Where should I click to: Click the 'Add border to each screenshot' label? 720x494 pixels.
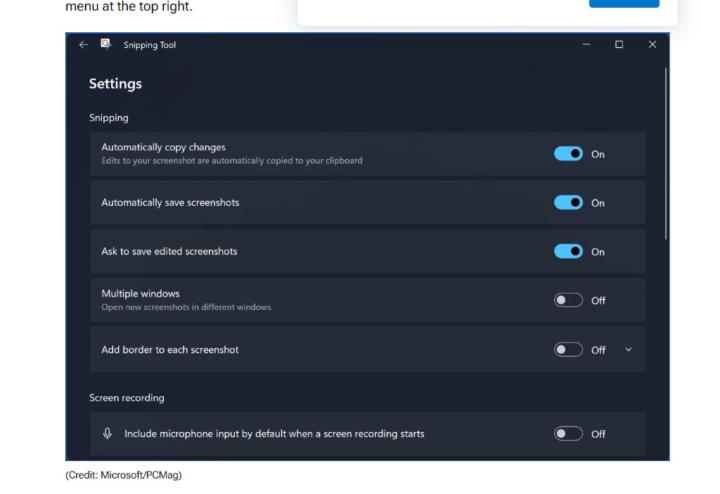[x=170, y=349]
